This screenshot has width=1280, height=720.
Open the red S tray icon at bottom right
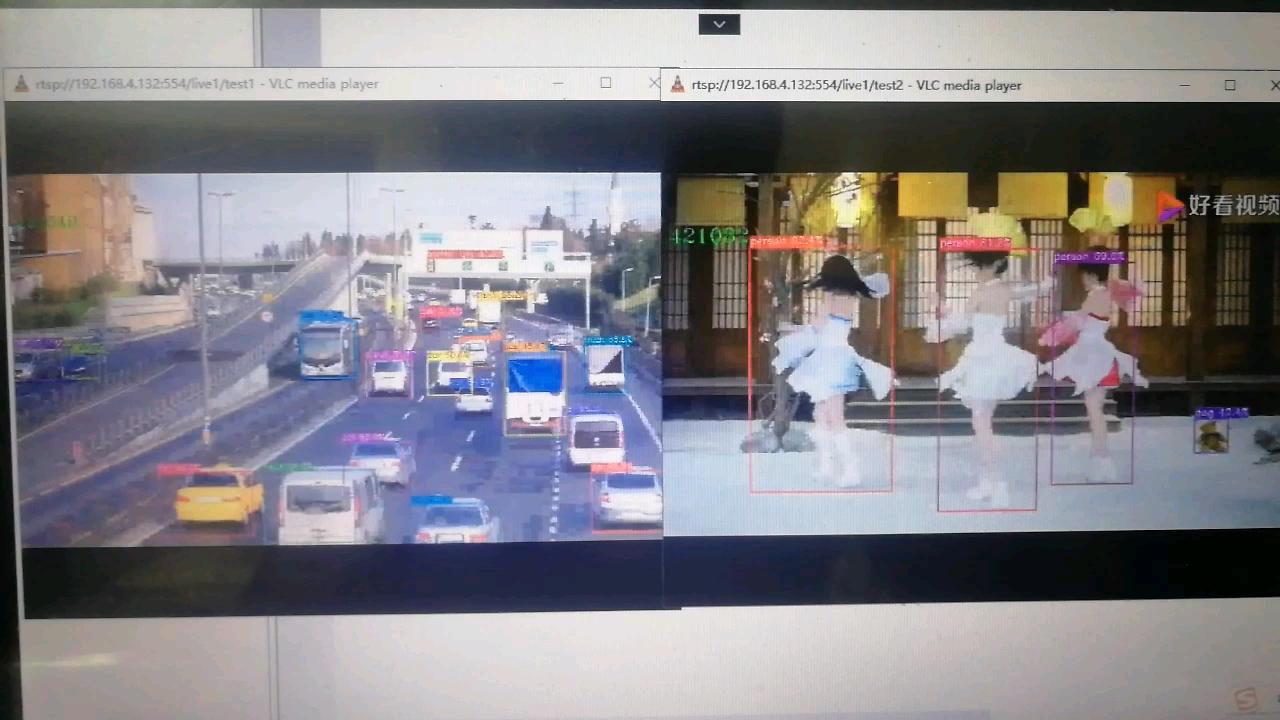(1245, 698)
